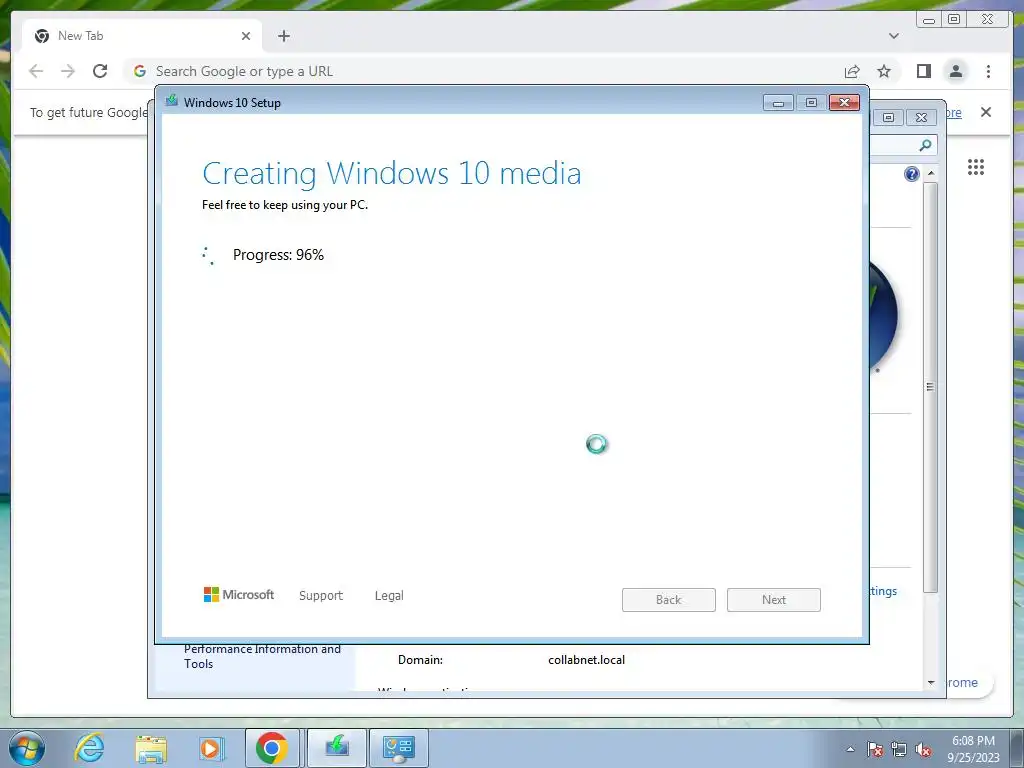This screenshot has width=1024, height=768.
Task: Open the Windows Start menu
Action: 27,748
